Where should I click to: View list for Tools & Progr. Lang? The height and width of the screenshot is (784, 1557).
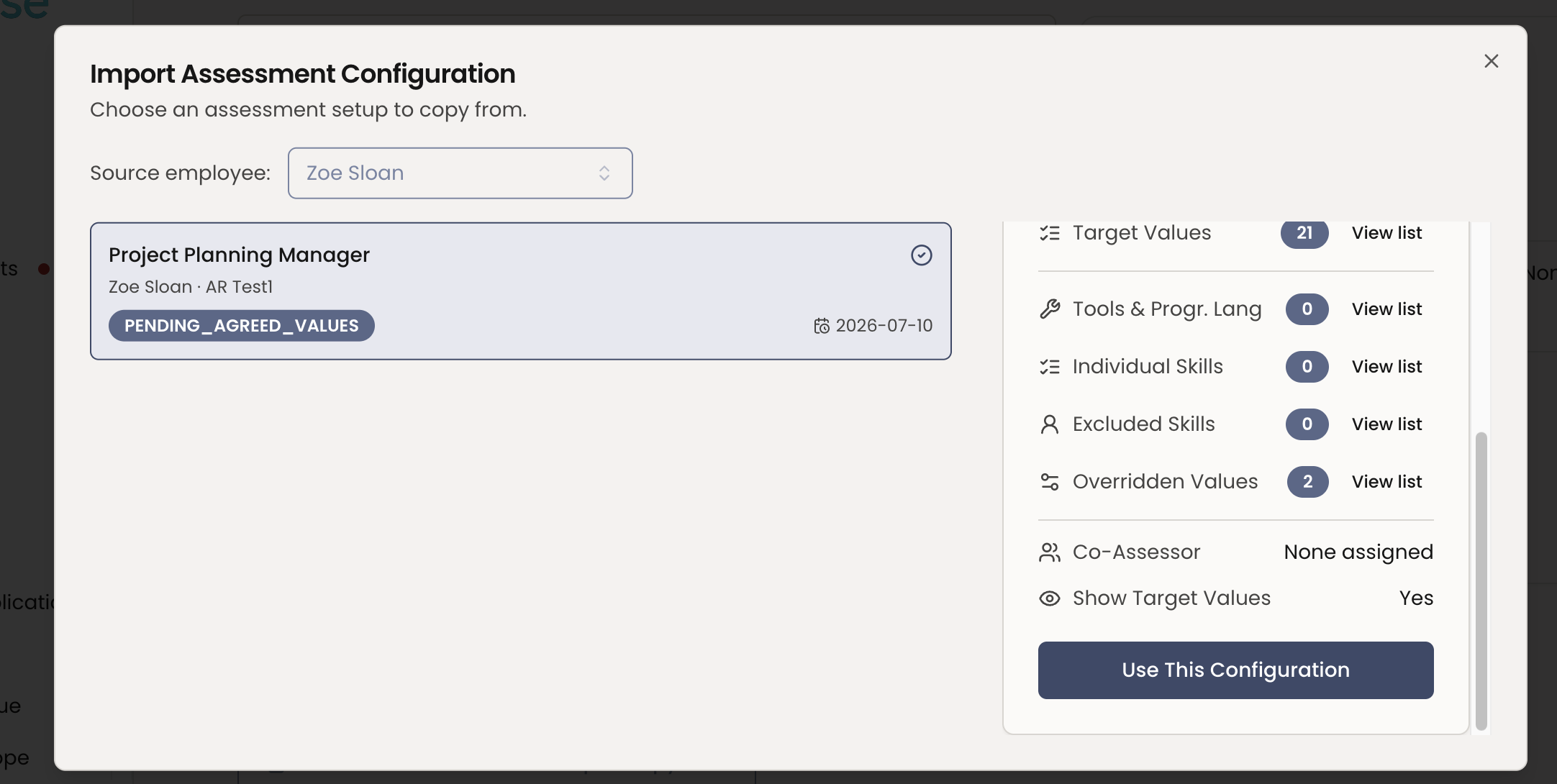1386,309
